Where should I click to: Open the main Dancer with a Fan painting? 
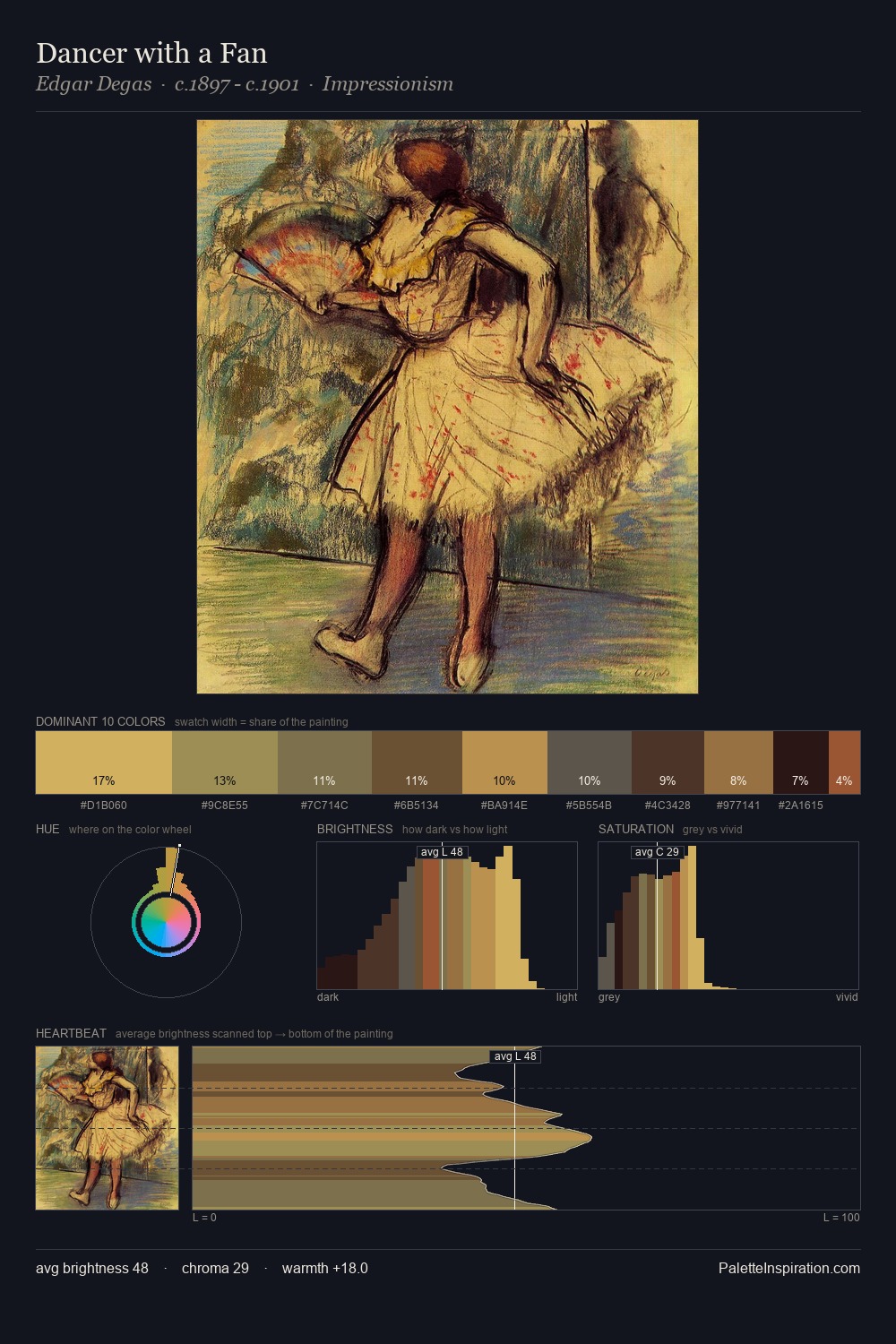[x=447, y=407]
